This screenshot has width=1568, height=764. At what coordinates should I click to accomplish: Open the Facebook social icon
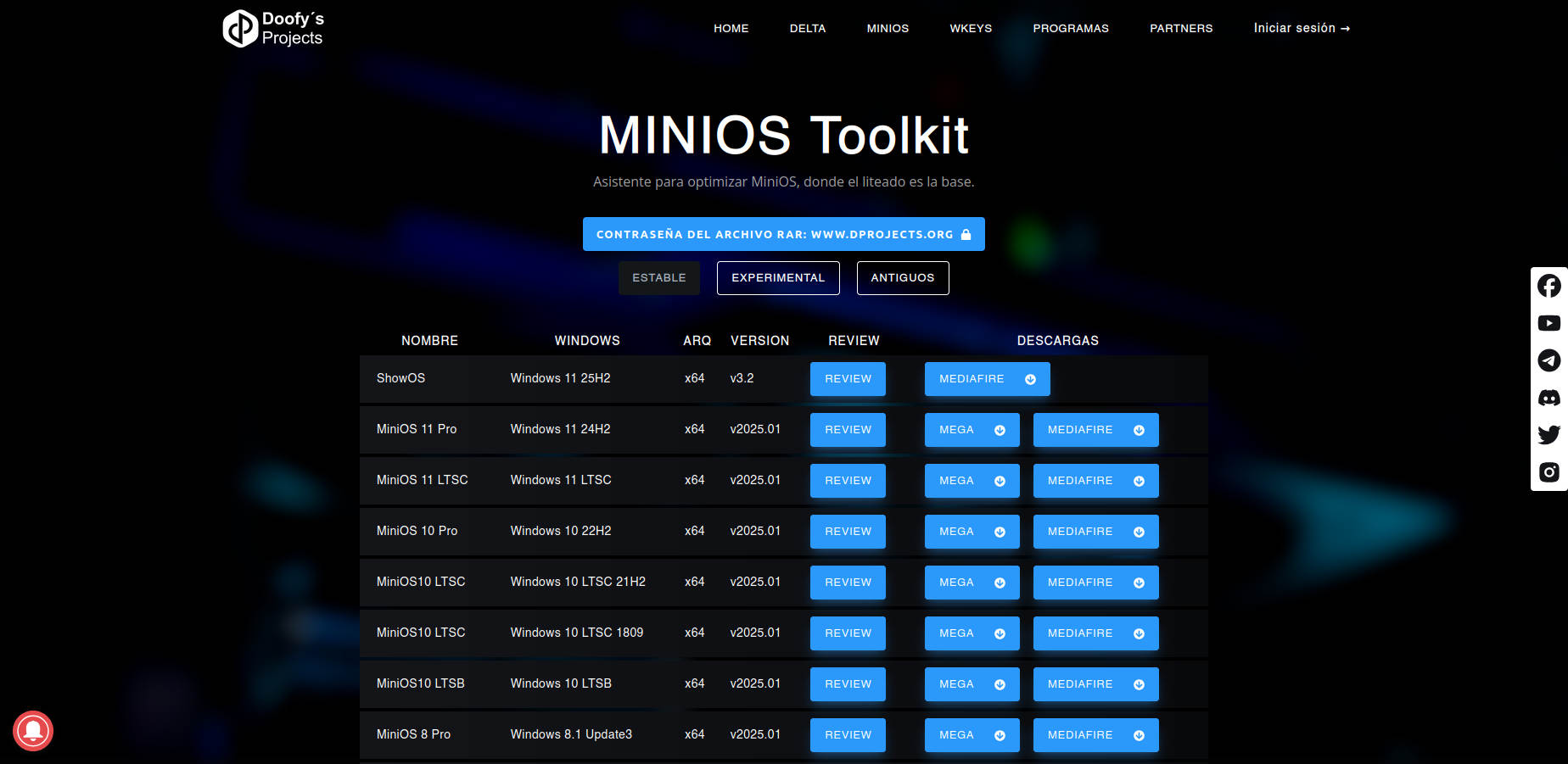coord(1548,287)
